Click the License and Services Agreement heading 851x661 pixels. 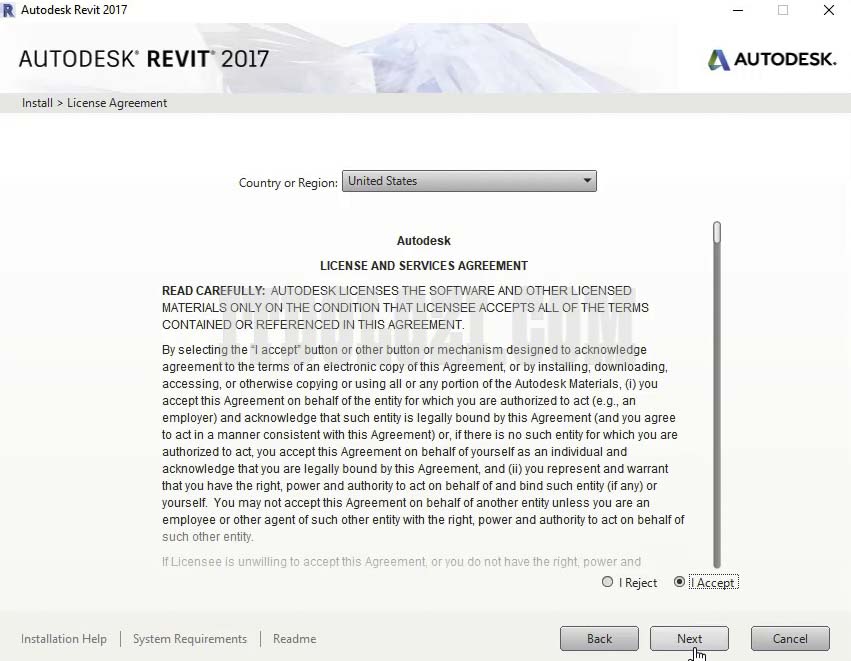pos(424,266)
